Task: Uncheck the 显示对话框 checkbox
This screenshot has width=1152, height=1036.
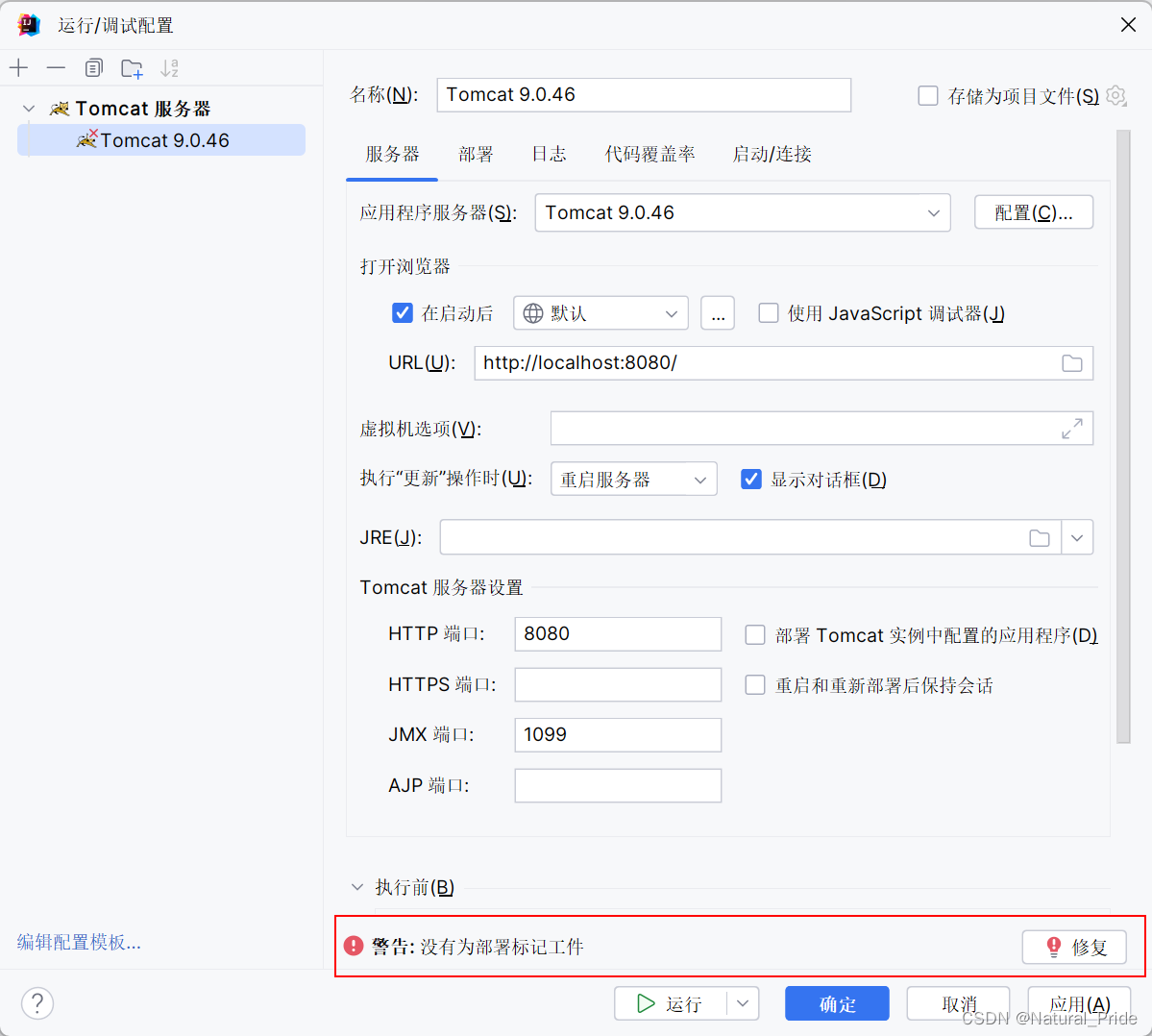Action: [x=750, y=479]
